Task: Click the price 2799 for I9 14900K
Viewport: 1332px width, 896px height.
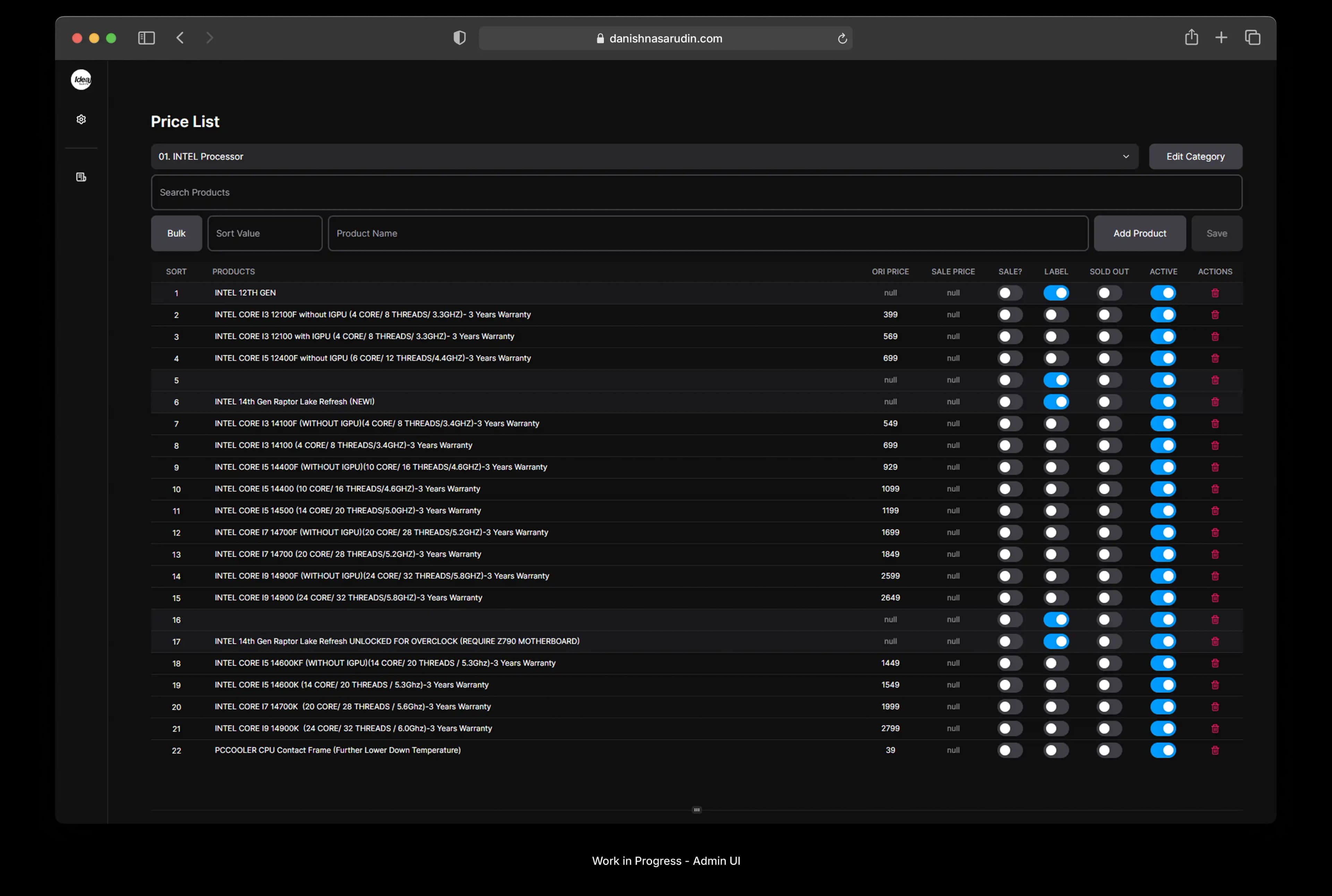Action: (x=890, y=728)
